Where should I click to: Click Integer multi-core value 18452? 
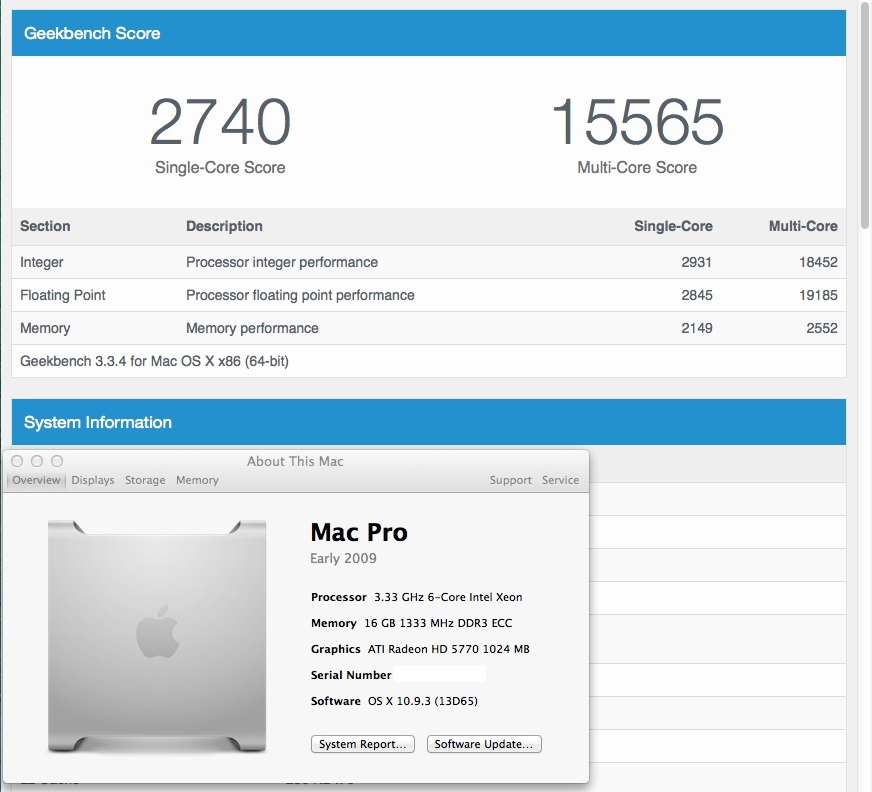pyautogui.click(x=819, y=262)
